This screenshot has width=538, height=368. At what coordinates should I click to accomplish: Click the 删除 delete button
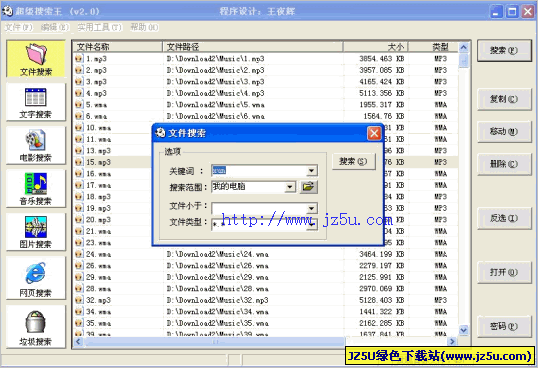point(504,164)
